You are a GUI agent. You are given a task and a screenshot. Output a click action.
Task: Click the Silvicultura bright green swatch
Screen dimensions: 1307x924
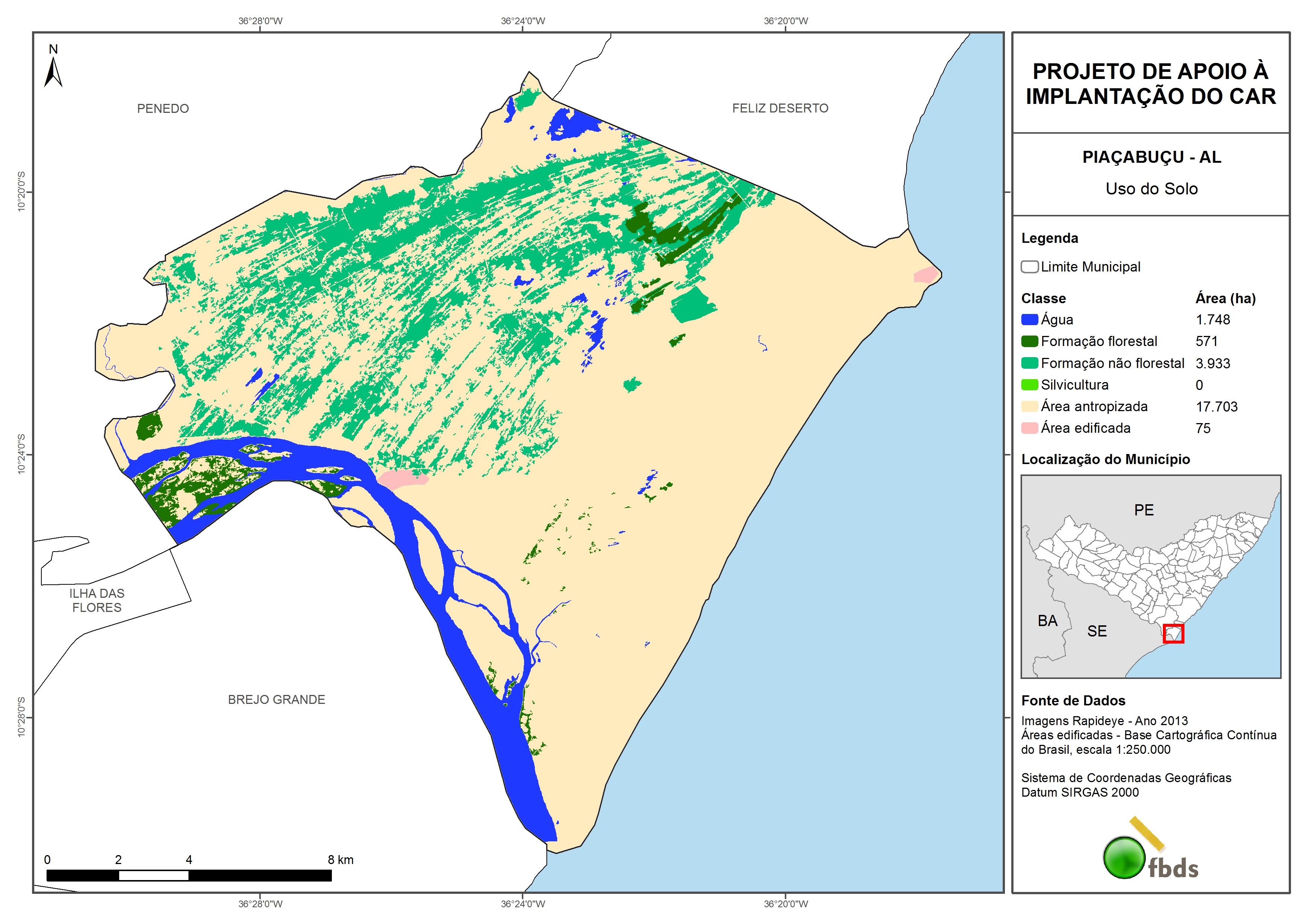point(1029,385)
